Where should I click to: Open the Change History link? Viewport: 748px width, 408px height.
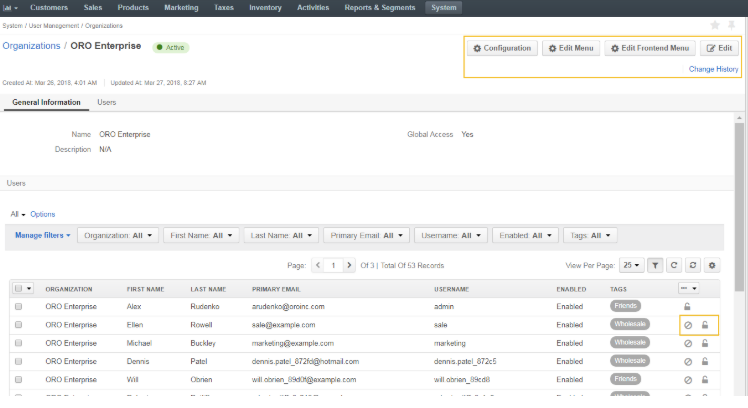(x=713, y=69)
